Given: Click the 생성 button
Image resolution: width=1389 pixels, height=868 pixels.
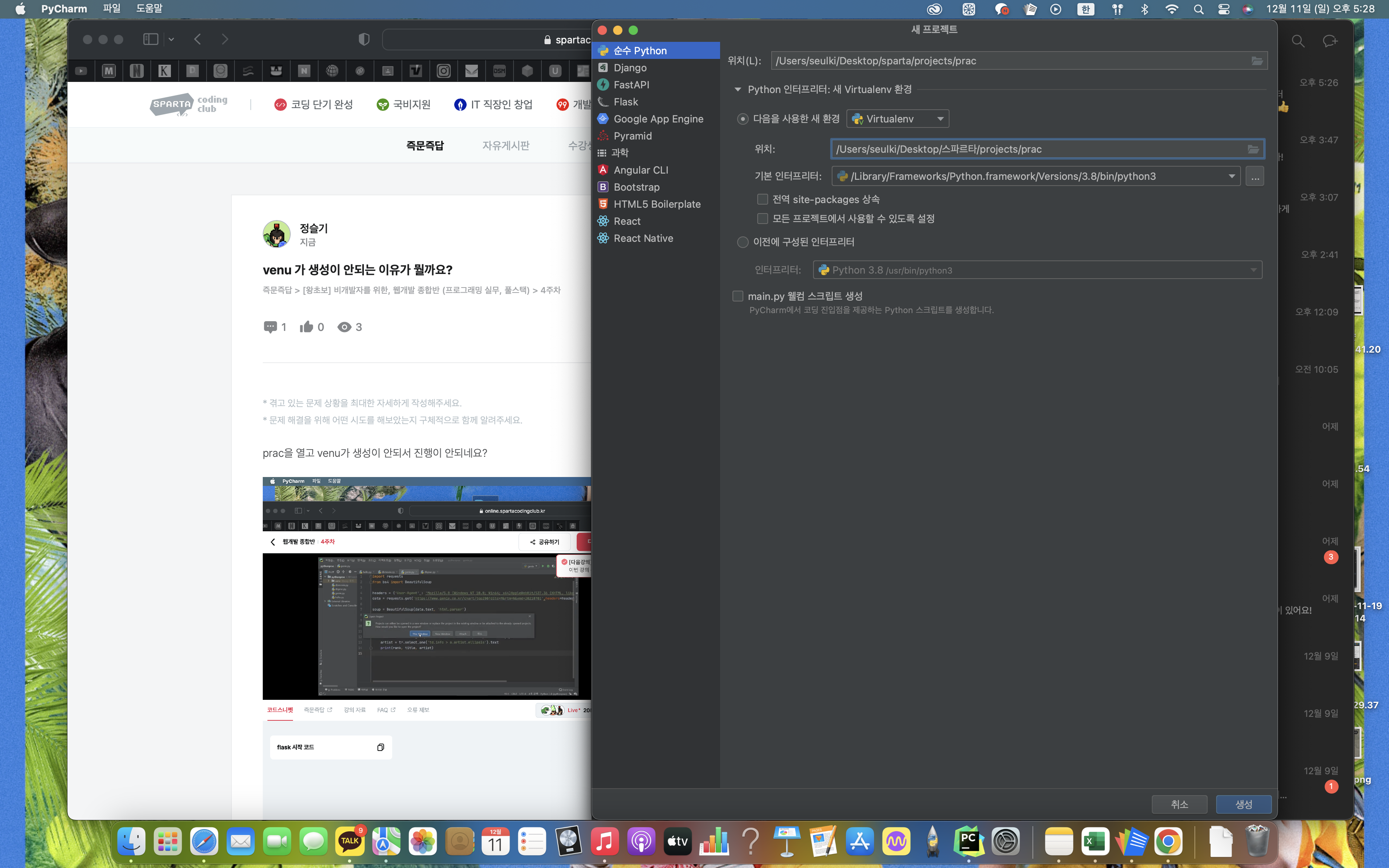Looking at the screenshot, I should point(1243,804).
